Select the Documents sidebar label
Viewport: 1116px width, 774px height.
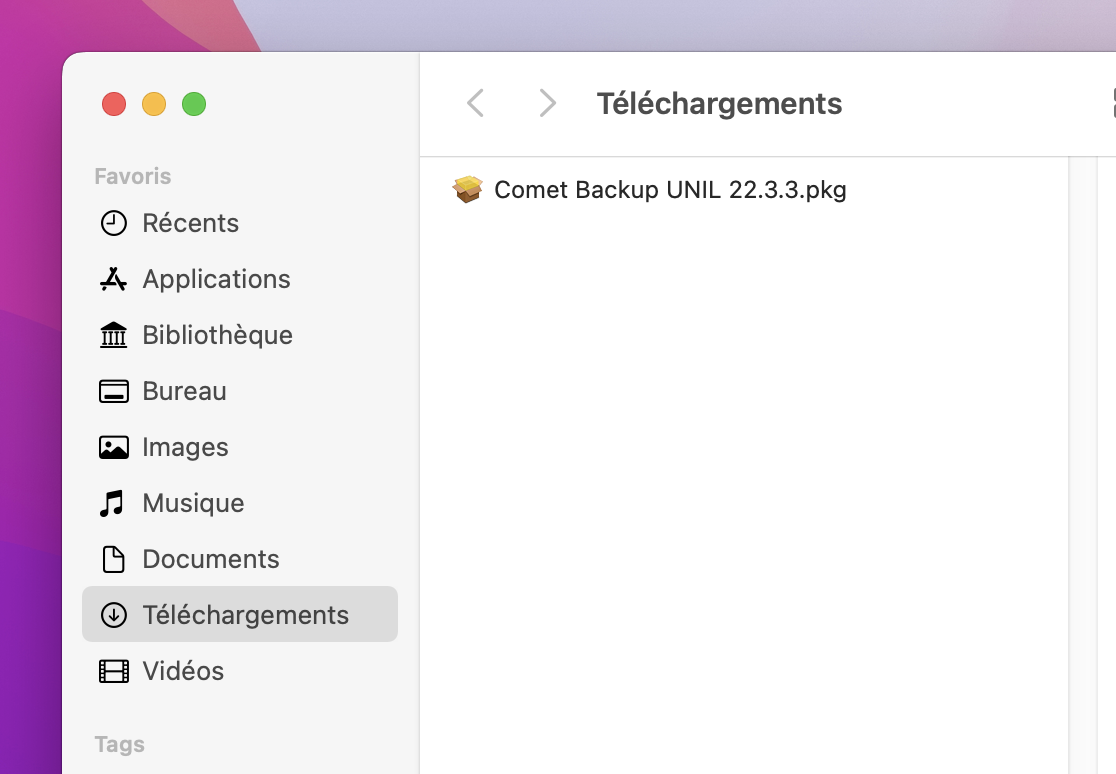click(x=211, y=559)
